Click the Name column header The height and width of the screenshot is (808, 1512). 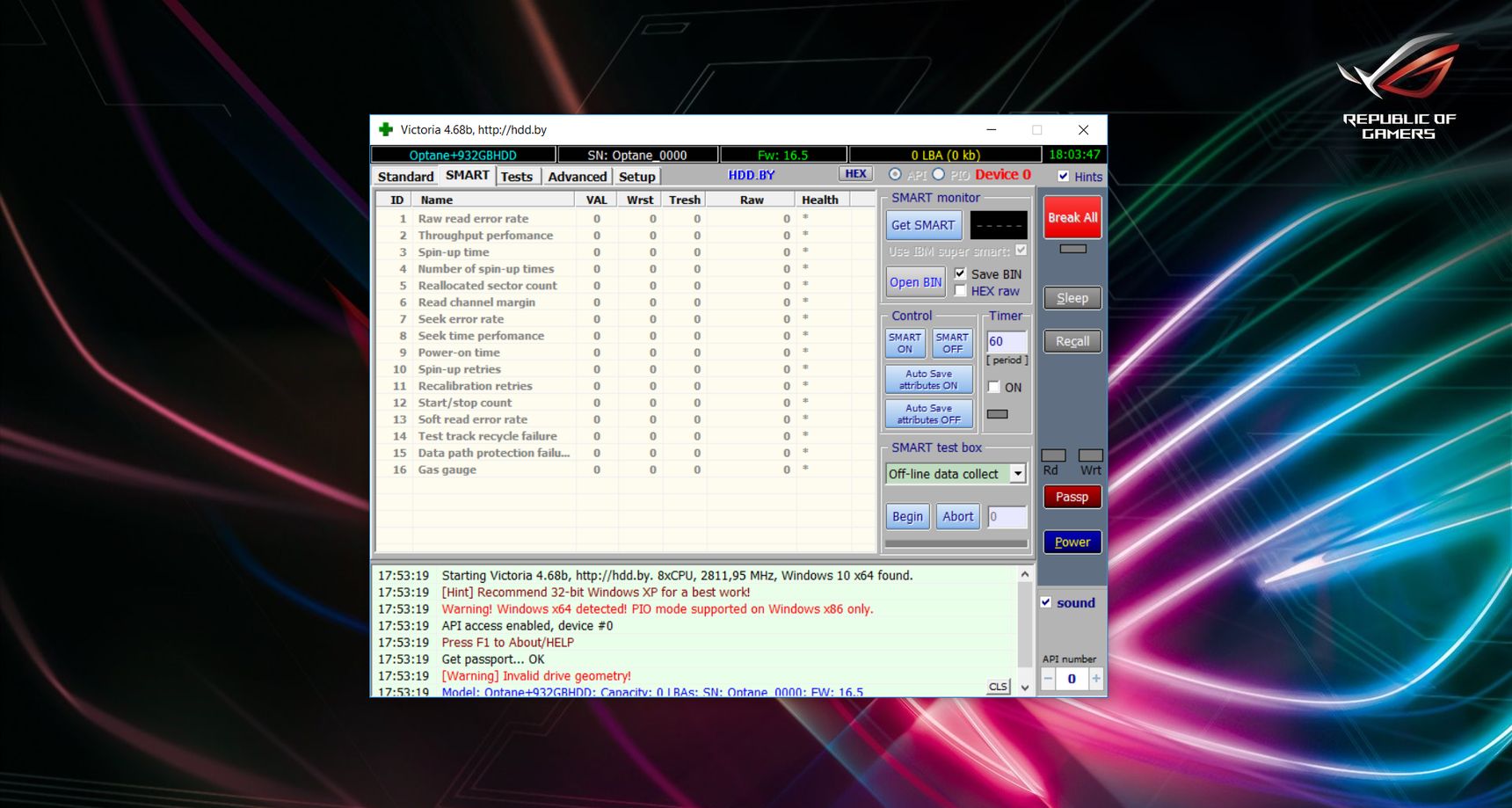(494, 200)
